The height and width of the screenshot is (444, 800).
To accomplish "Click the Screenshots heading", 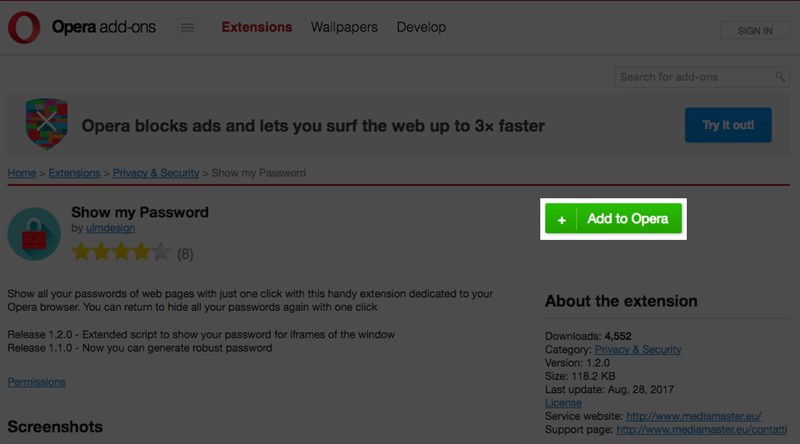I will 55,427.
